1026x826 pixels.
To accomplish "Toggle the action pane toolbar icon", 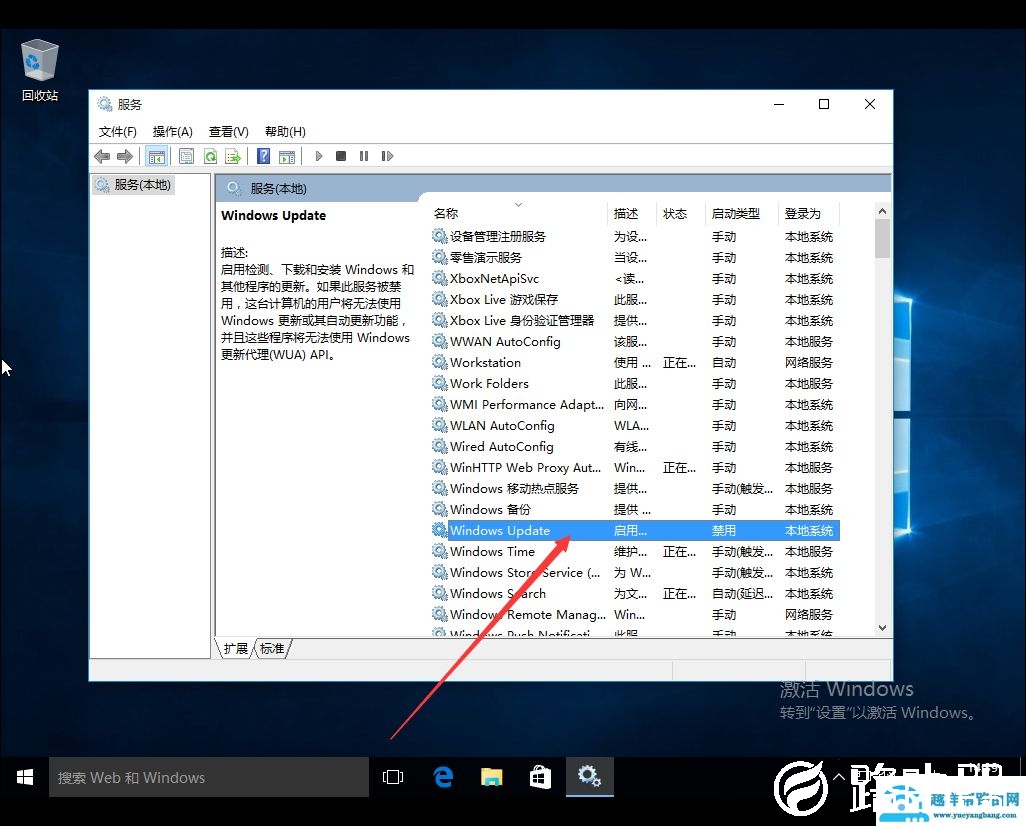I will coord(287,156).
